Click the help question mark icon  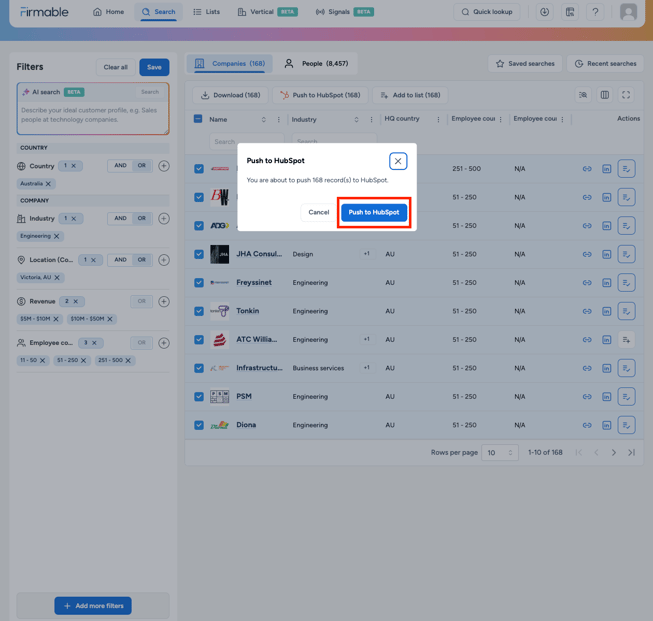click(595, 12)
